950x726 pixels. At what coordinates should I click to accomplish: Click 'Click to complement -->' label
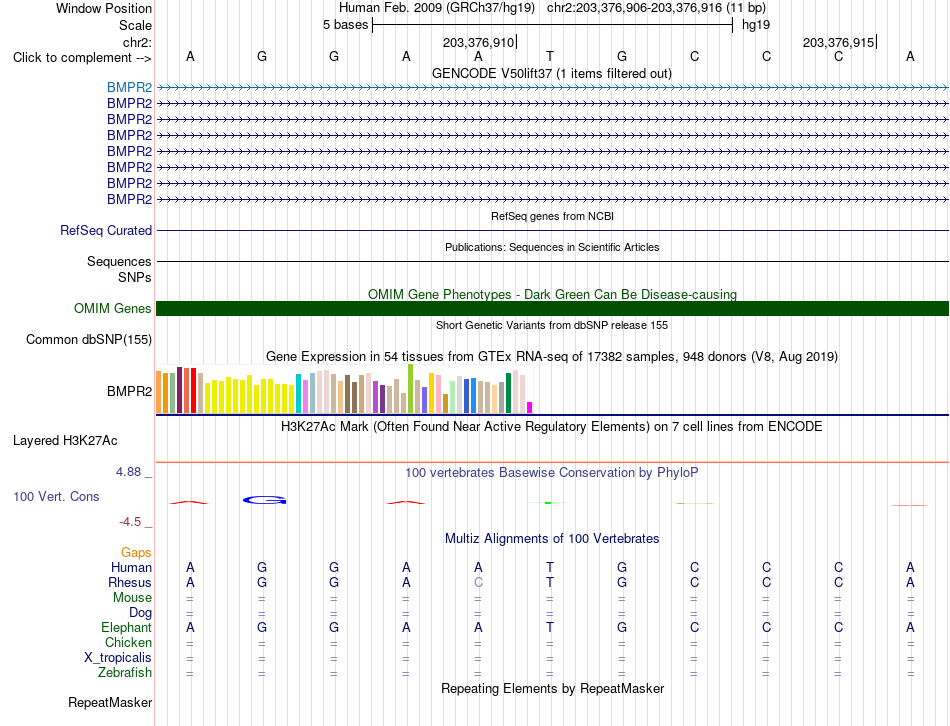pyautogui.click(x=82, y=58)
